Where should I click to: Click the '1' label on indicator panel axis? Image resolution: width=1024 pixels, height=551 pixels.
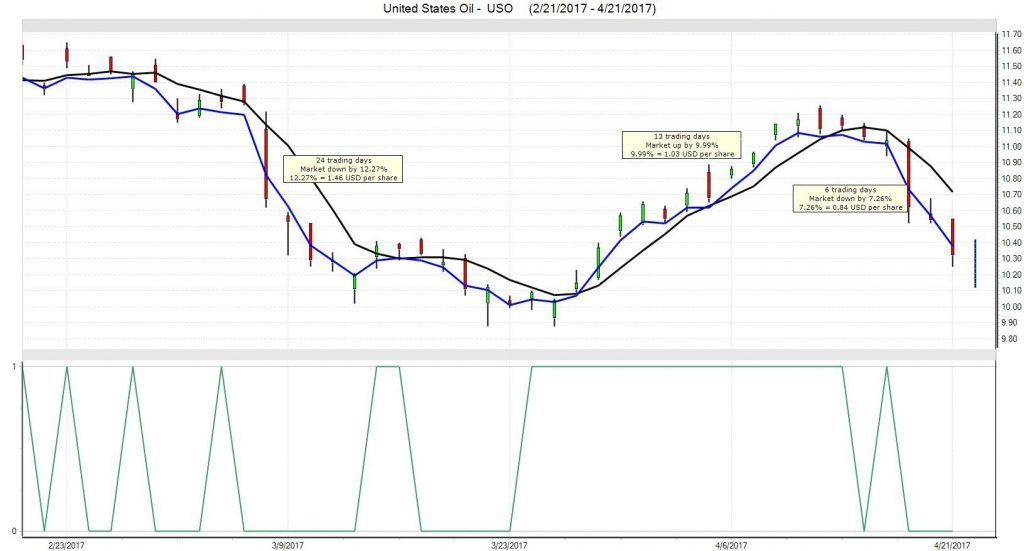[x=14, y=367]
